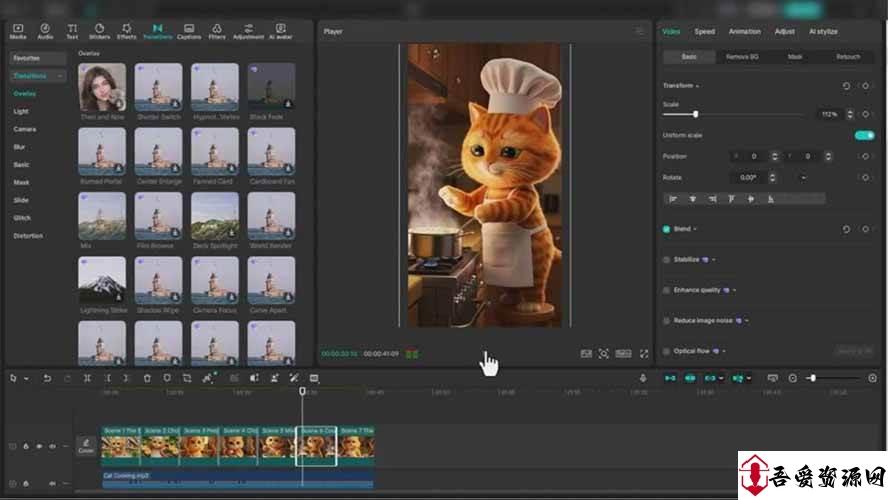Switch to the Speed tab

pyautogui.click(x=704, y=31)
